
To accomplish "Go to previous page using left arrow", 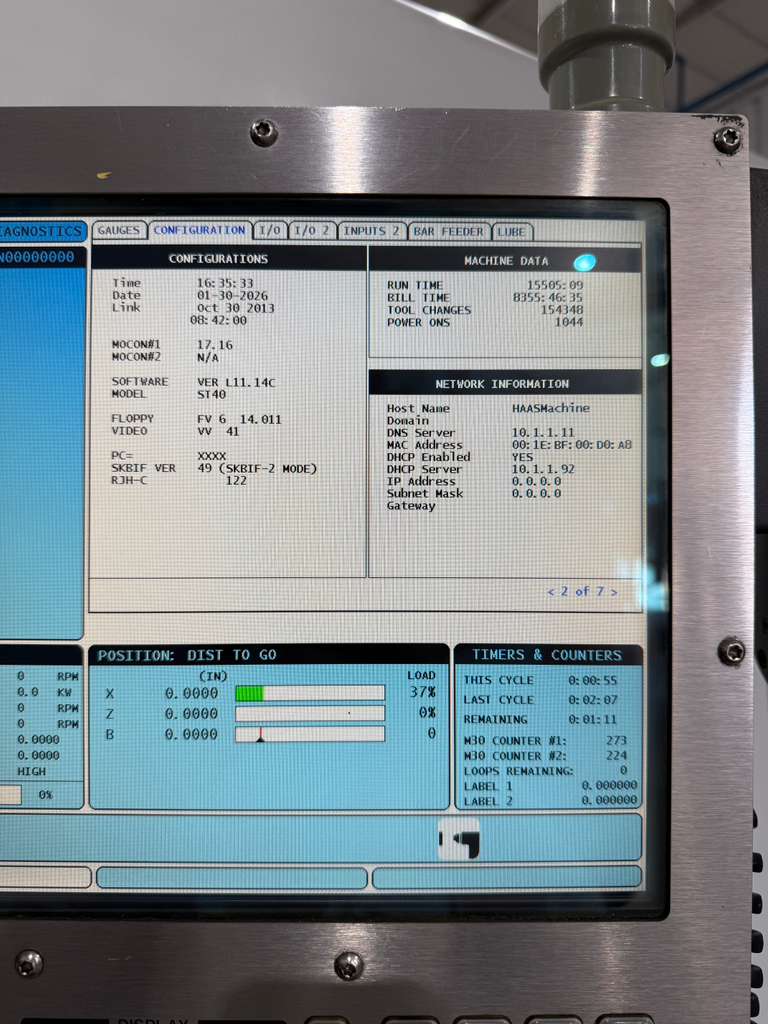I will 550,592.
